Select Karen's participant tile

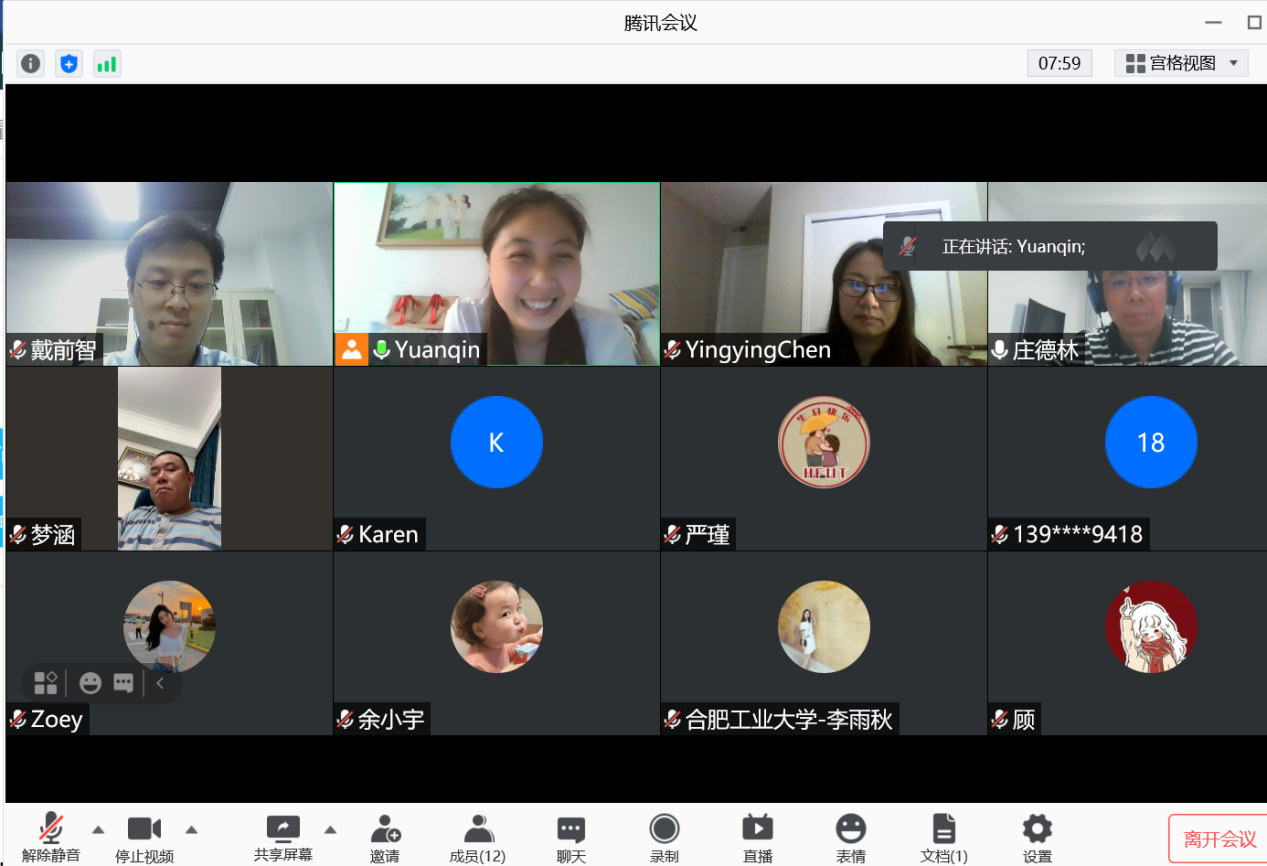(496, 458)
